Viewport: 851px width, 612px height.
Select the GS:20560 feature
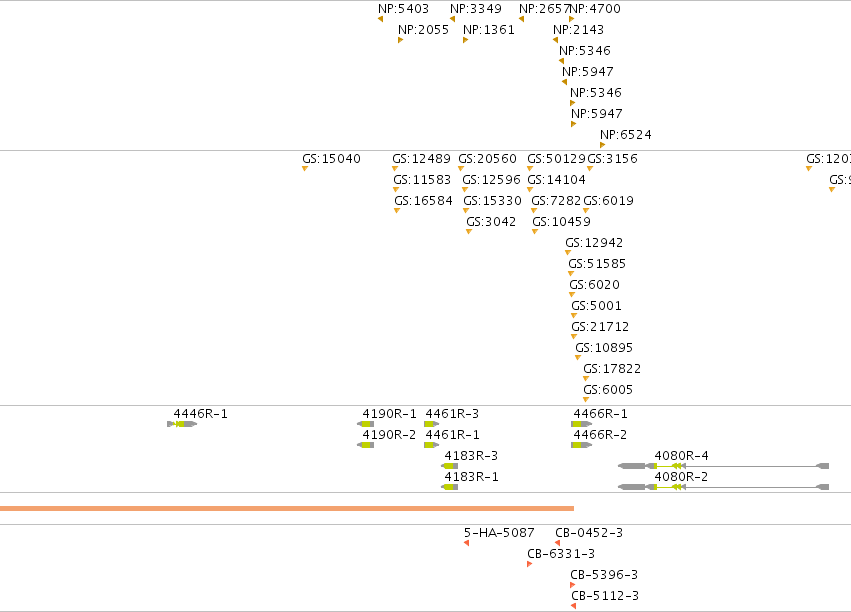point(461,169)
